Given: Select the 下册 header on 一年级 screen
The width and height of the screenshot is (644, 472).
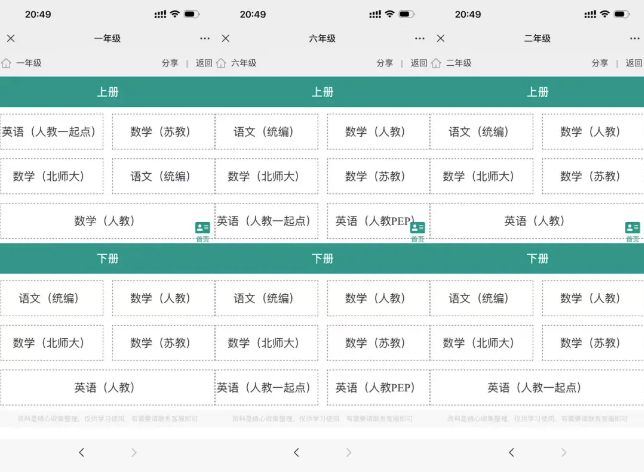Looking at the screenshot, I should [x=108, y=258].
